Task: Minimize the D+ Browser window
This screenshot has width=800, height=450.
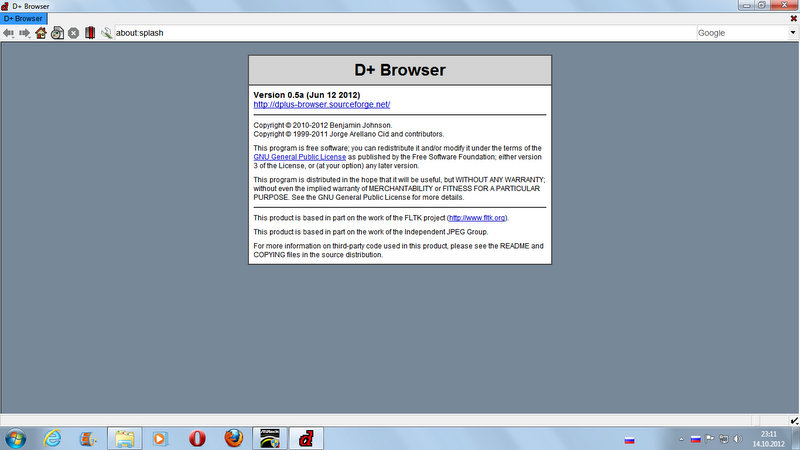Action: coord(746,5)
